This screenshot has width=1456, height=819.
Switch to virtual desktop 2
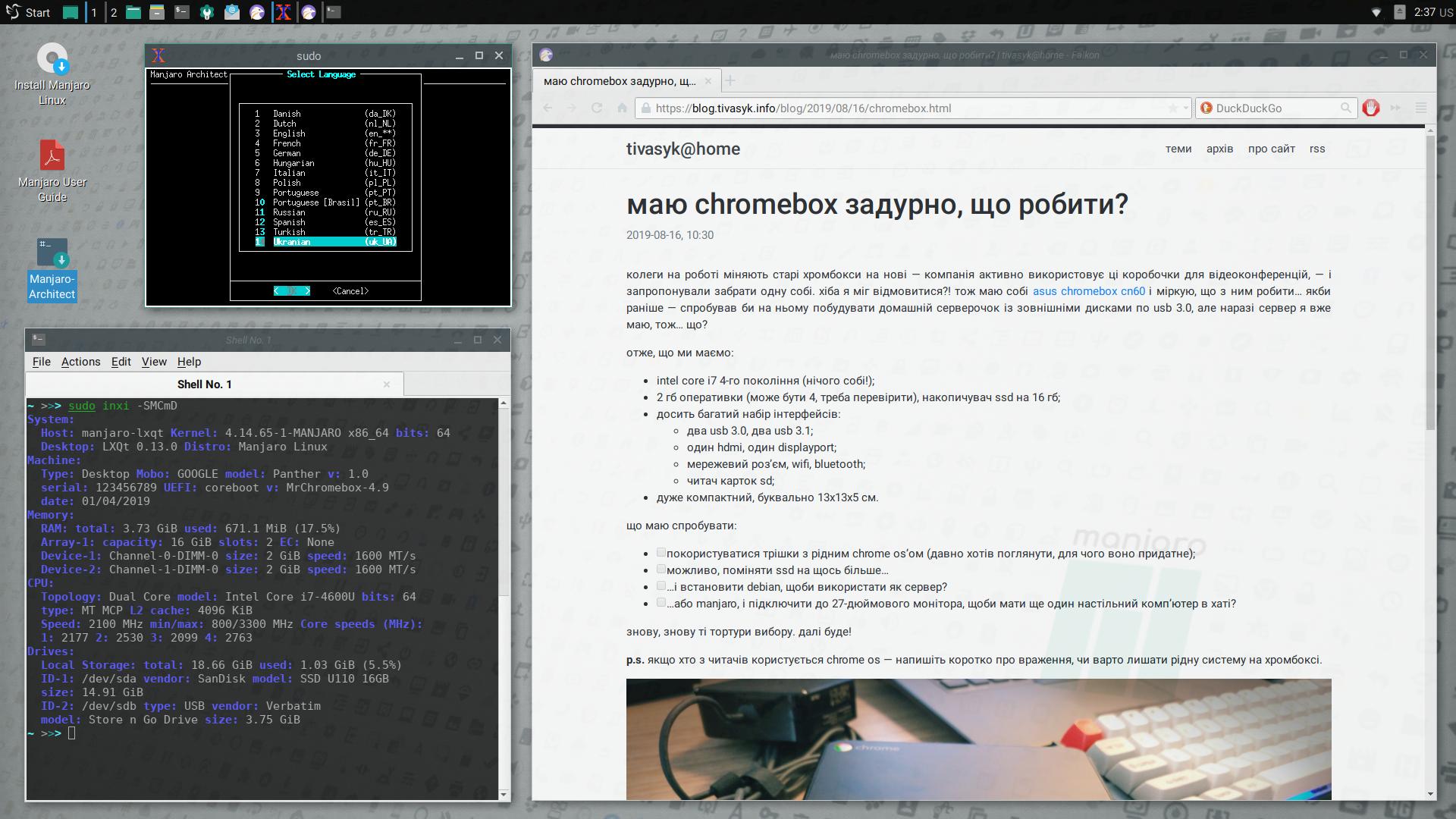(114, 12)
